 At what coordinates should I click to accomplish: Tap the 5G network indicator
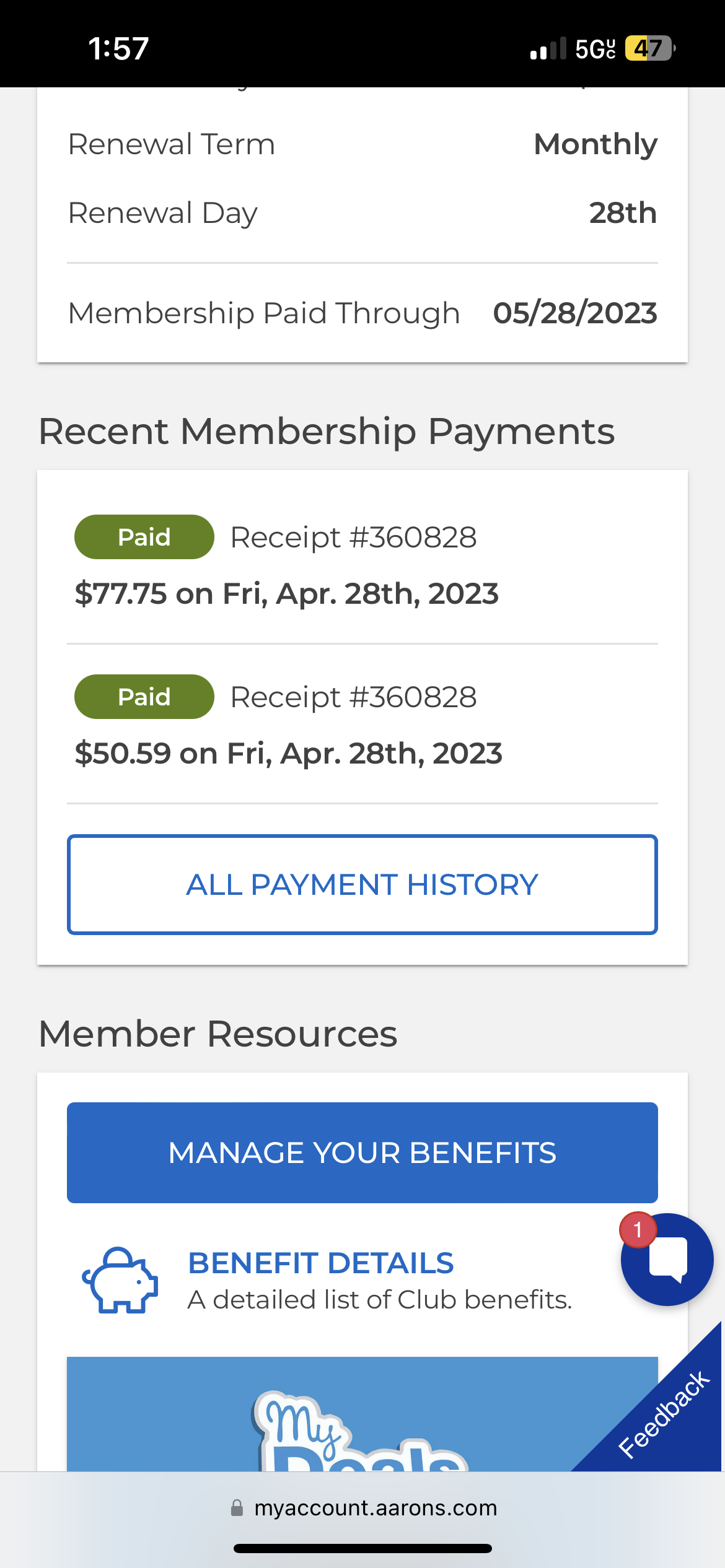pyautogui.click(x=595, y=48)
